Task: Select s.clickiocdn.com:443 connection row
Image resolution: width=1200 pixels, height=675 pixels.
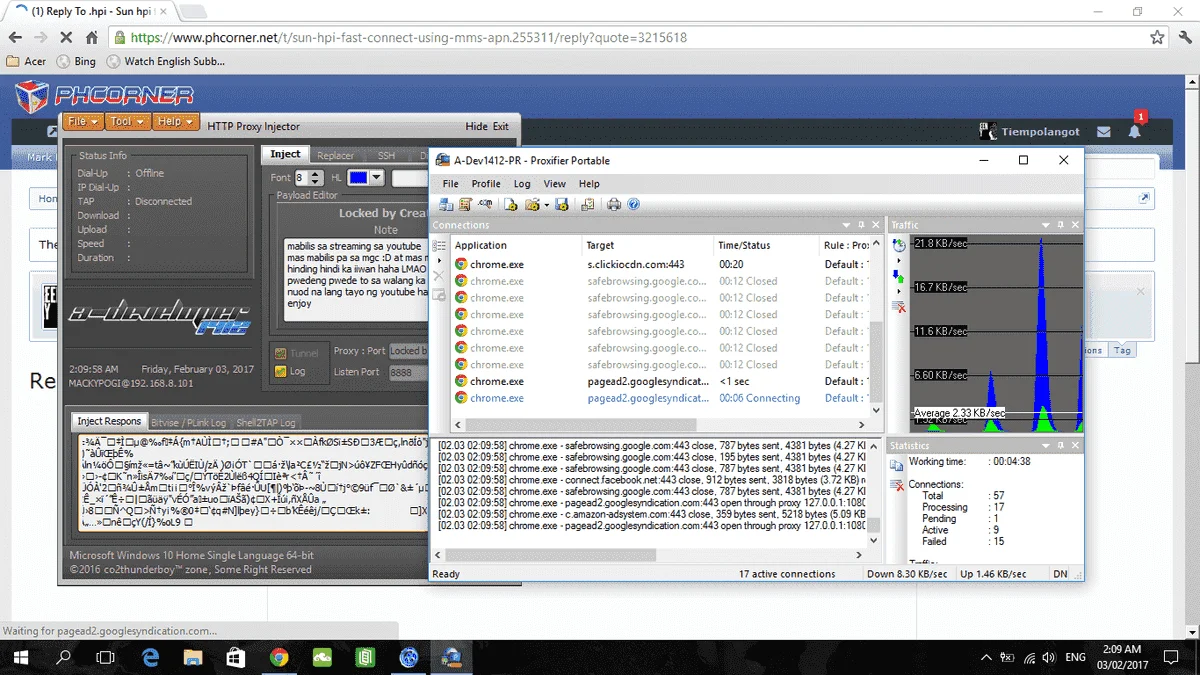Action: click(x=661, y=264)
